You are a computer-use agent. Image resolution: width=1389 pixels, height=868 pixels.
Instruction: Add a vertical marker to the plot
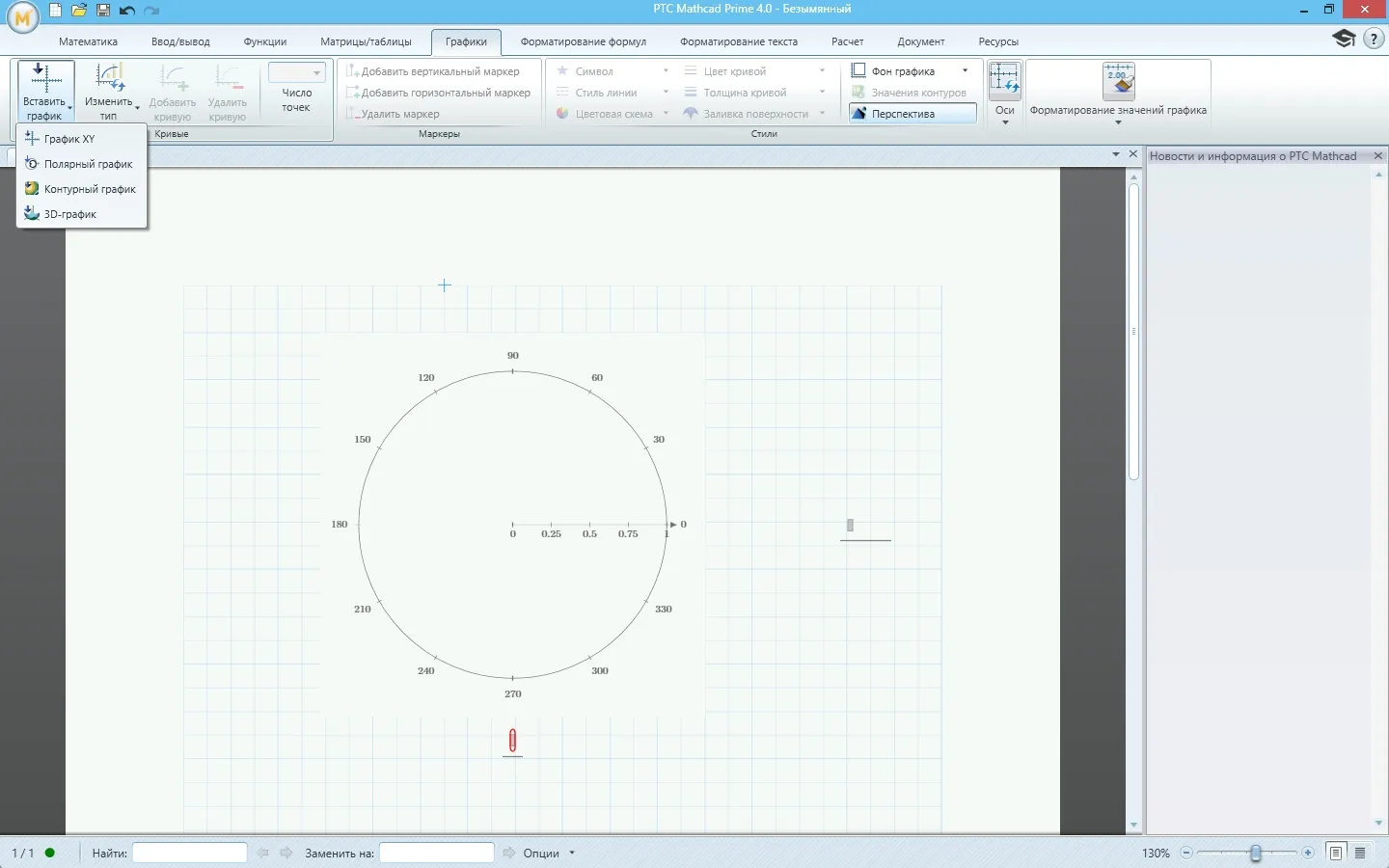coord(433,71)
